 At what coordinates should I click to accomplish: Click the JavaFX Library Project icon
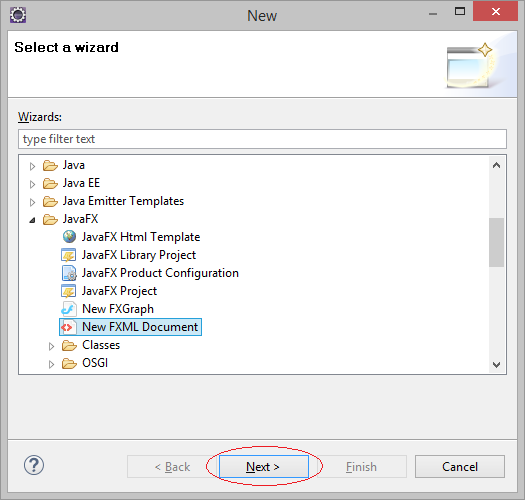(x=68, y=255)
